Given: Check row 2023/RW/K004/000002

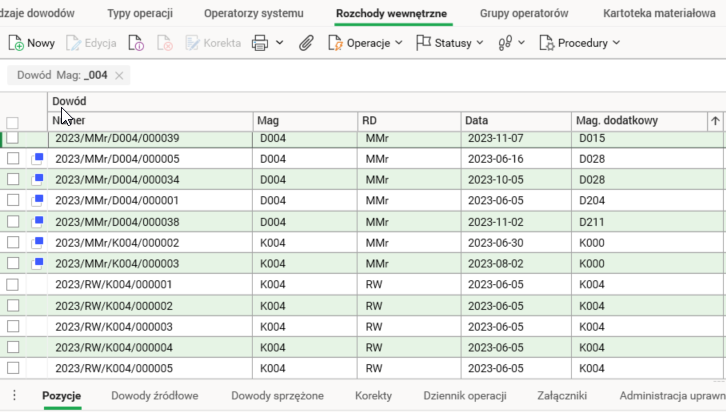Looking at the screenshot, I should (13, 306).
